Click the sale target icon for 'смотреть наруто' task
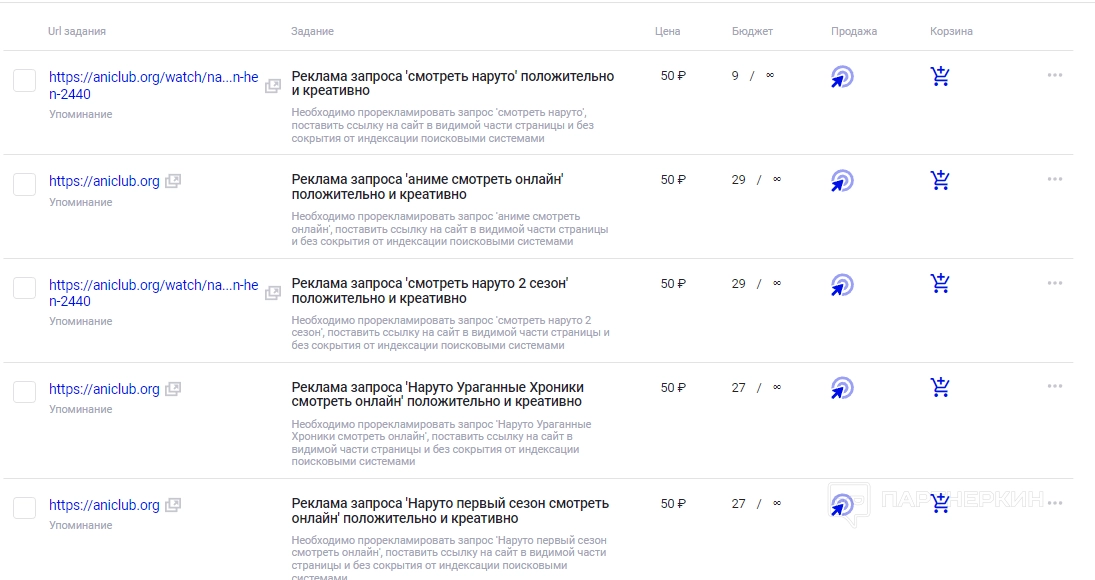 tap(842, 77)
